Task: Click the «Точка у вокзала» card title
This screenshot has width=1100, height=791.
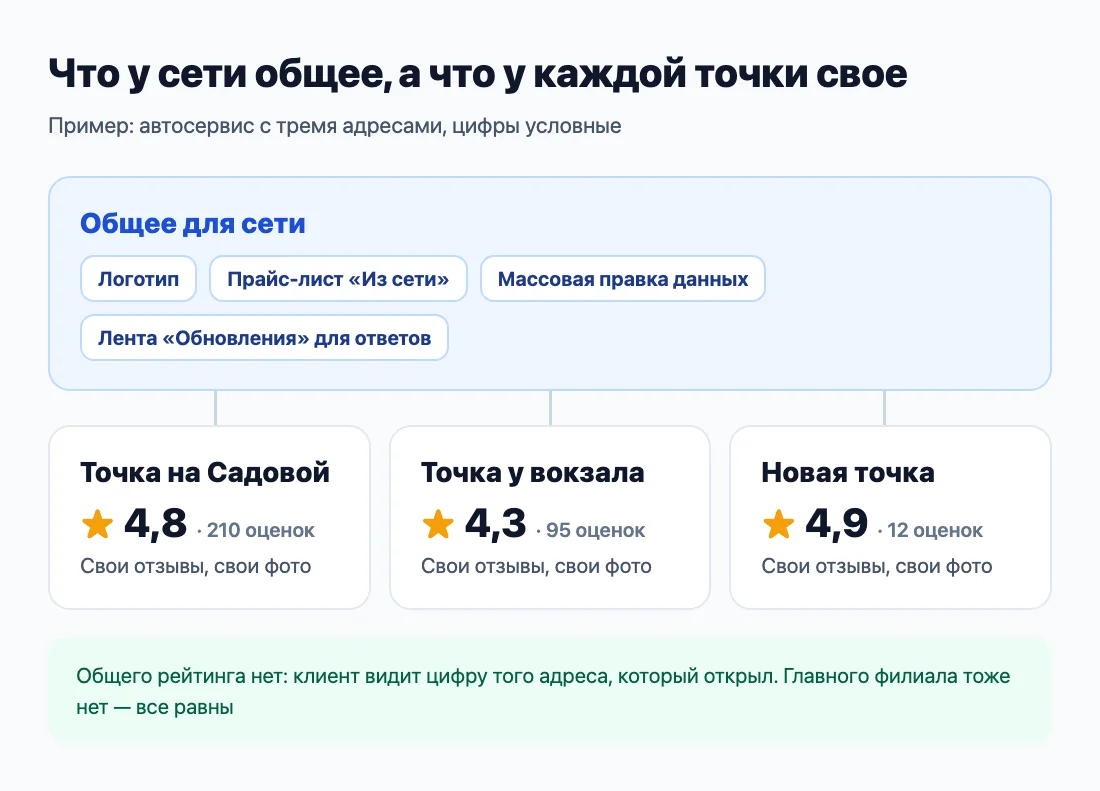Action: pos(532,473)
